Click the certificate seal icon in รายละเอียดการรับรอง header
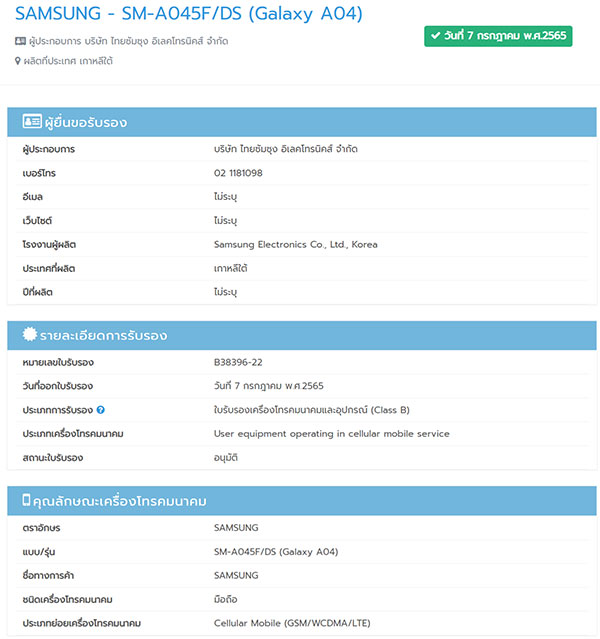The height and width of the screenshot is (639, 600). click(29, 335)
